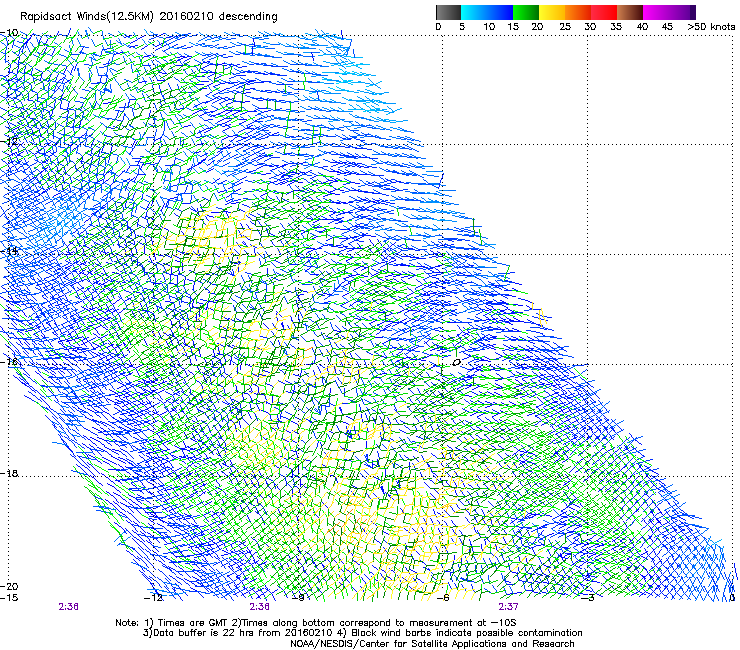Click the '30' legend scale label
740x650 pixels.
[x=590, y=27]
